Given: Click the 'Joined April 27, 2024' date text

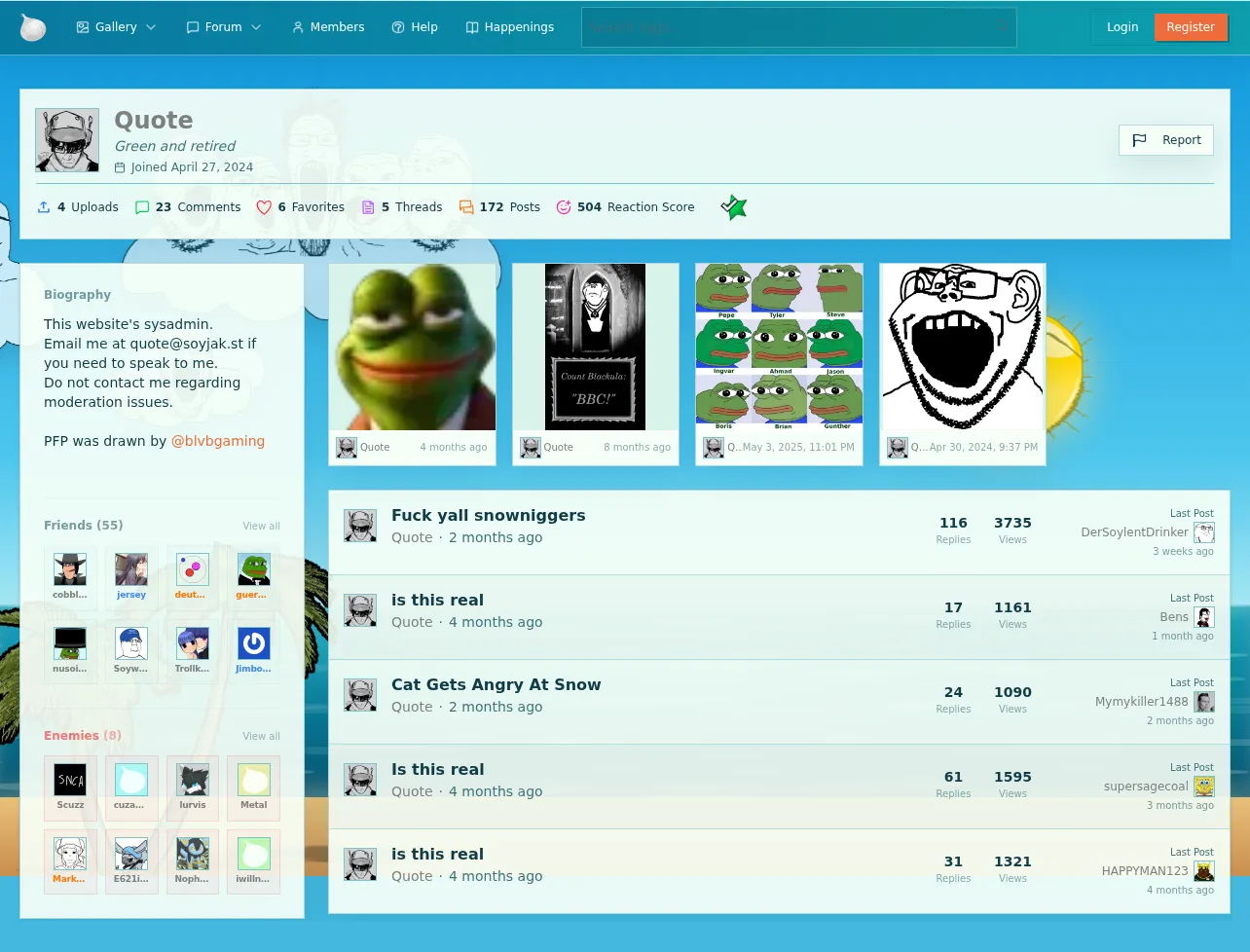Looking at the screenshot, I should (x=192, y=167).
